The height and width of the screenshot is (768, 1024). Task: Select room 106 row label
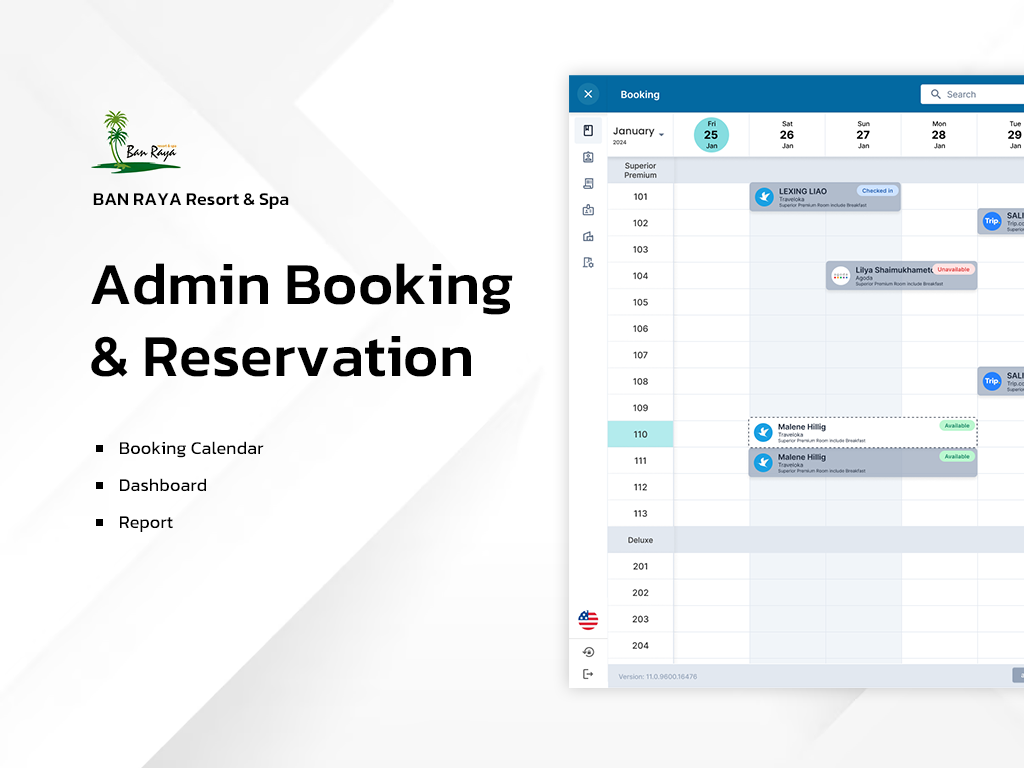(640, 328)
